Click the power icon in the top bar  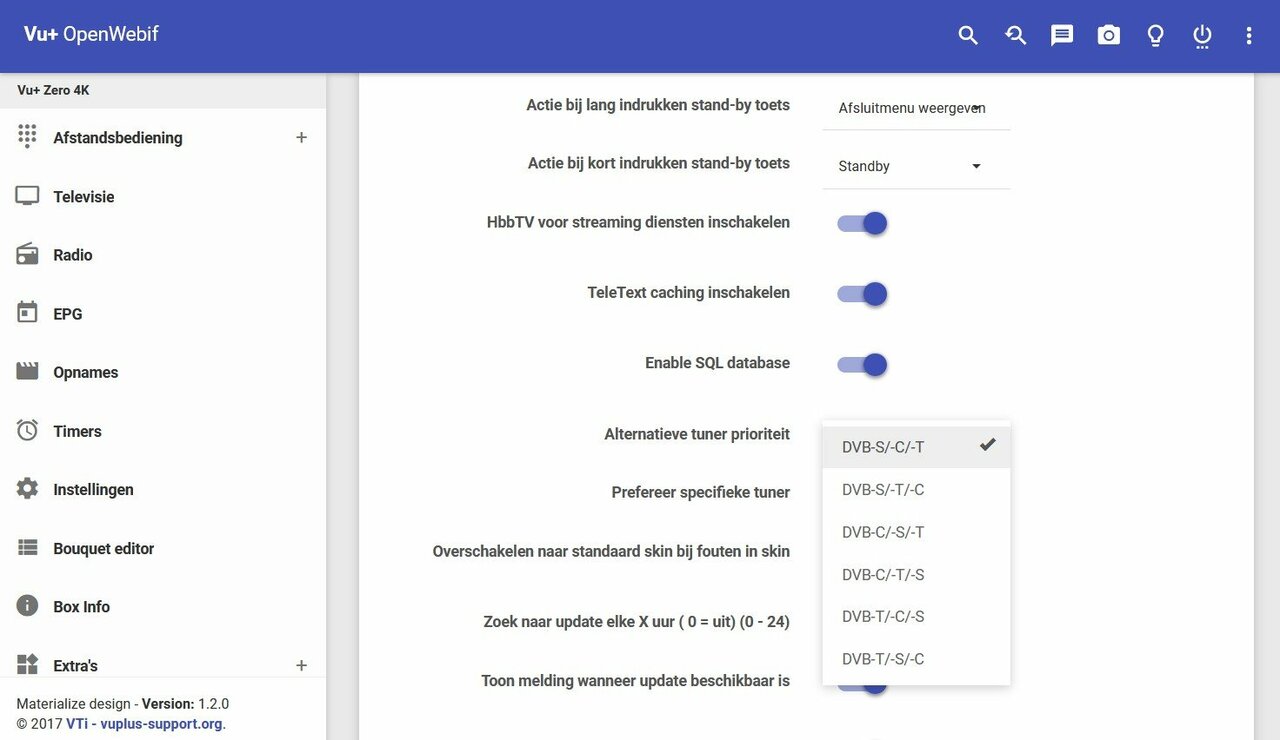pyautogui.click(x=1201, y=34)
